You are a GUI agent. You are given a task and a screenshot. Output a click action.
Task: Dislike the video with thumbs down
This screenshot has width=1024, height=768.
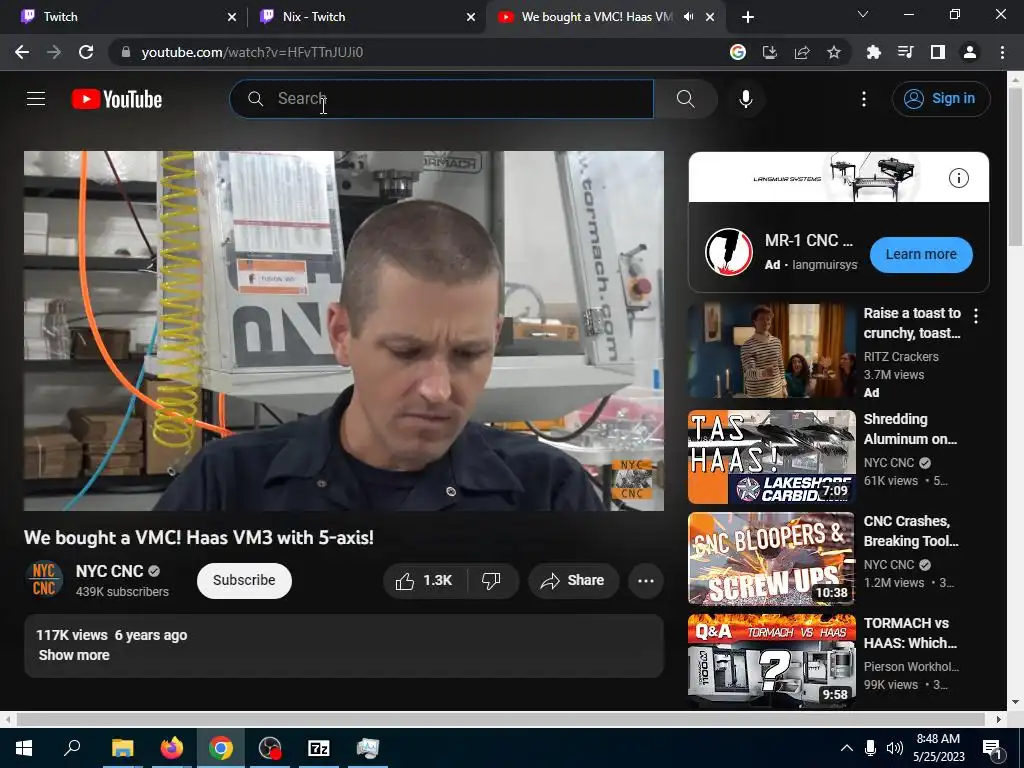[x=492, y=580]
